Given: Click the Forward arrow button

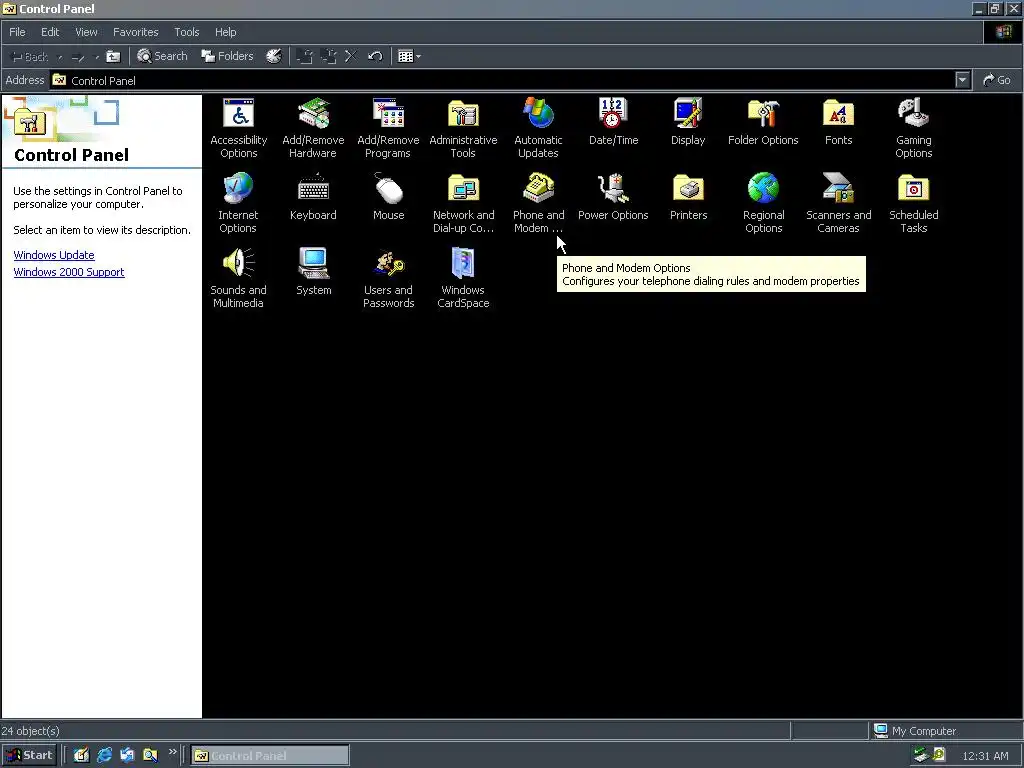Looking at the screenshot, I should pos(78,57).
